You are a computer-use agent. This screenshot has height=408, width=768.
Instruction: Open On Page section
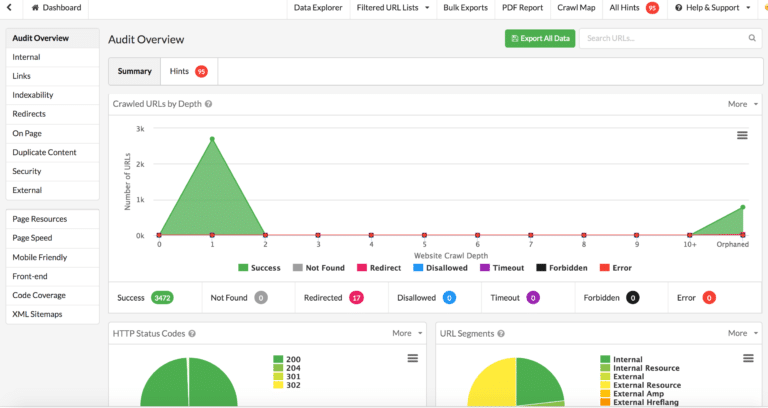[x=52, y=133]
